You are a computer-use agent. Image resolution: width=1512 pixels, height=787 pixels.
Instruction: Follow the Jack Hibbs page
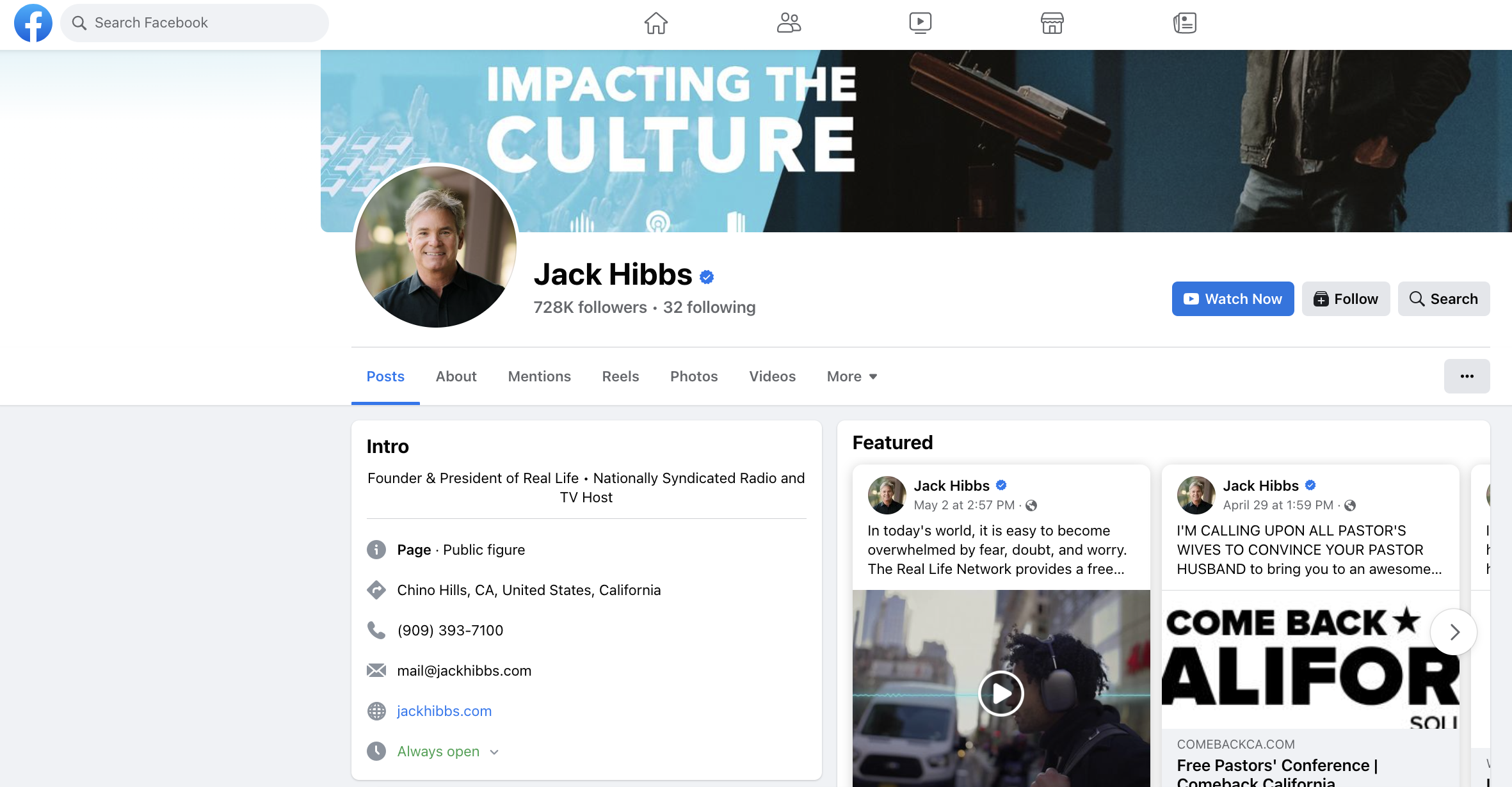(1346, 298)
